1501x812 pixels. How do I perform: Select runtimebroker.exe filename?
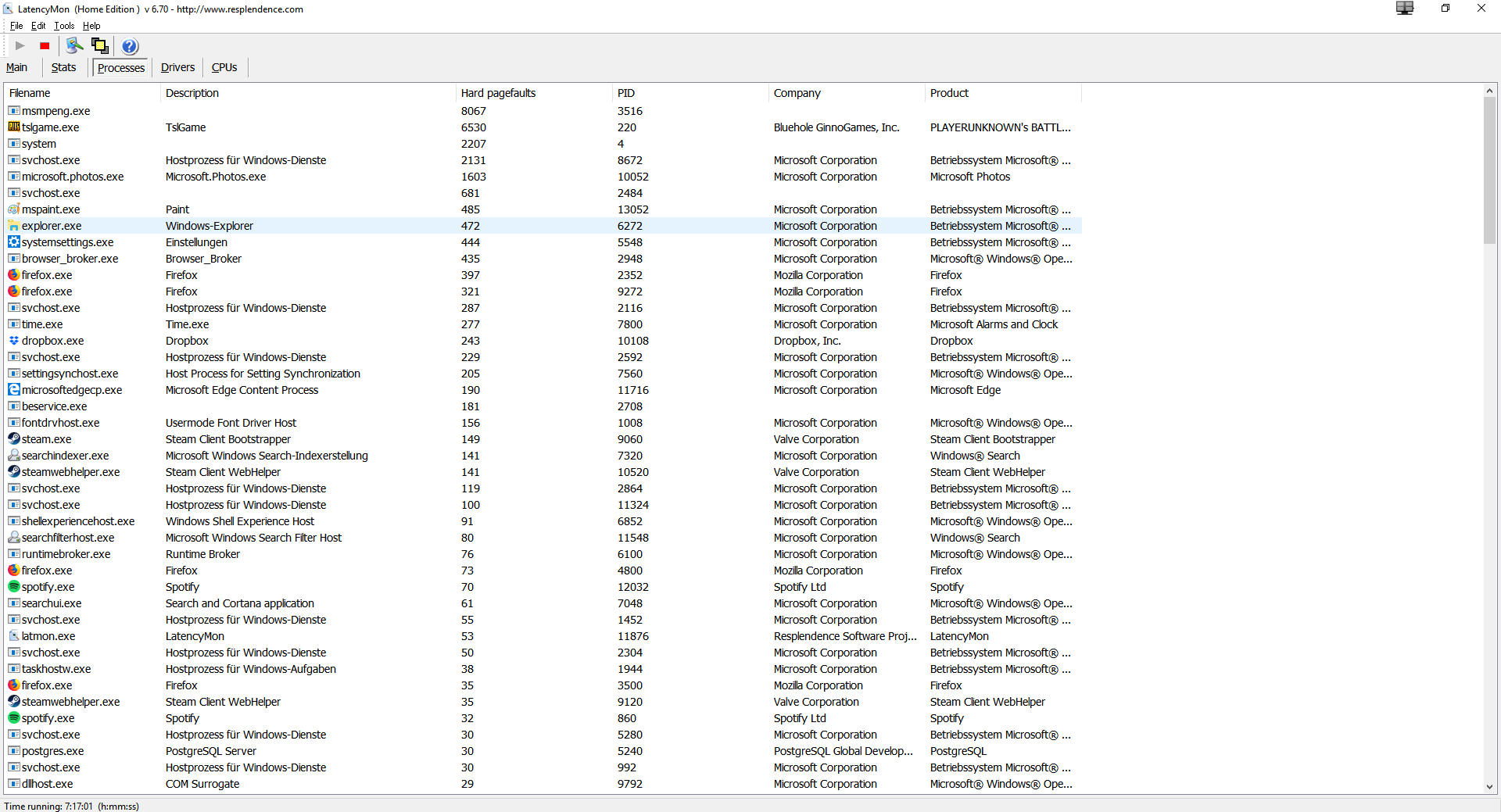pos(66,554)
